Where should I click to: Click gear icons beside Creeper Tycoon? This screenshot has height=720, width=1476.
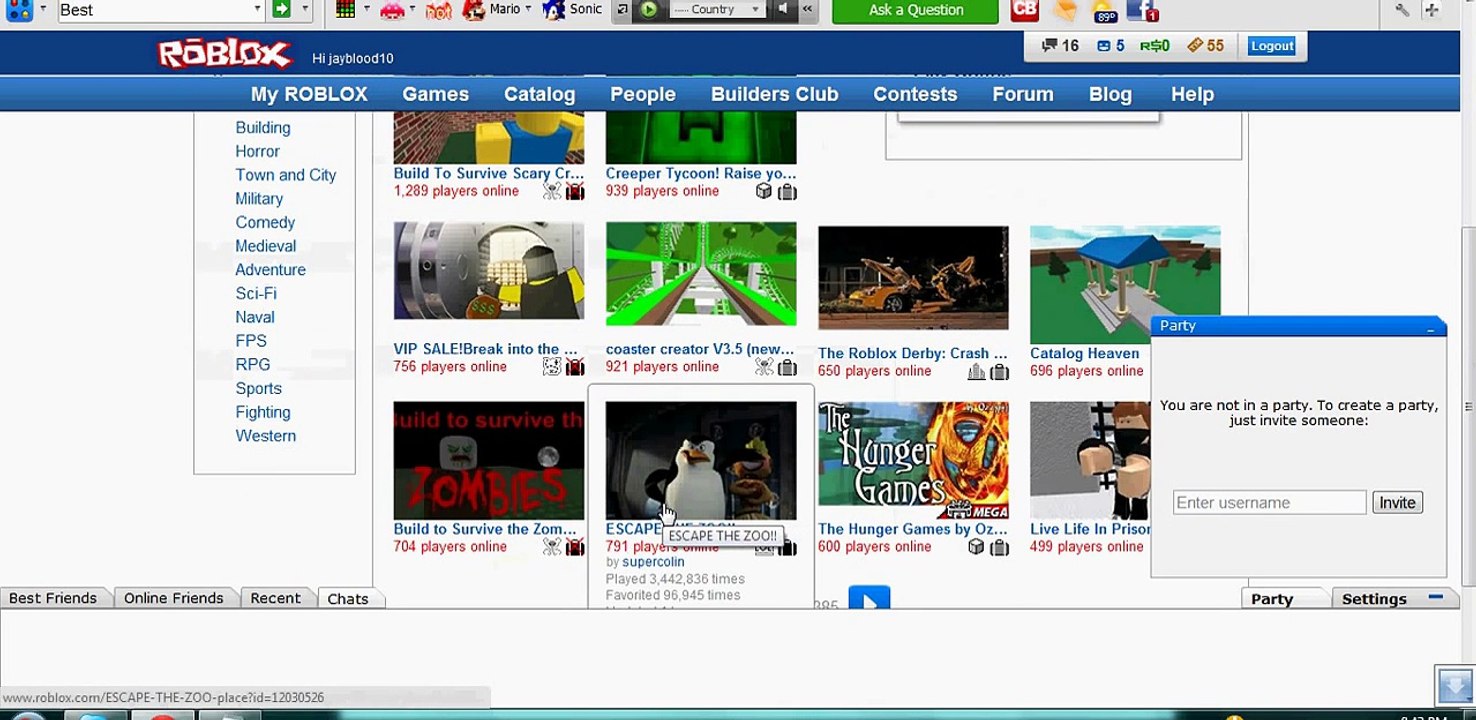click(776, 191)
